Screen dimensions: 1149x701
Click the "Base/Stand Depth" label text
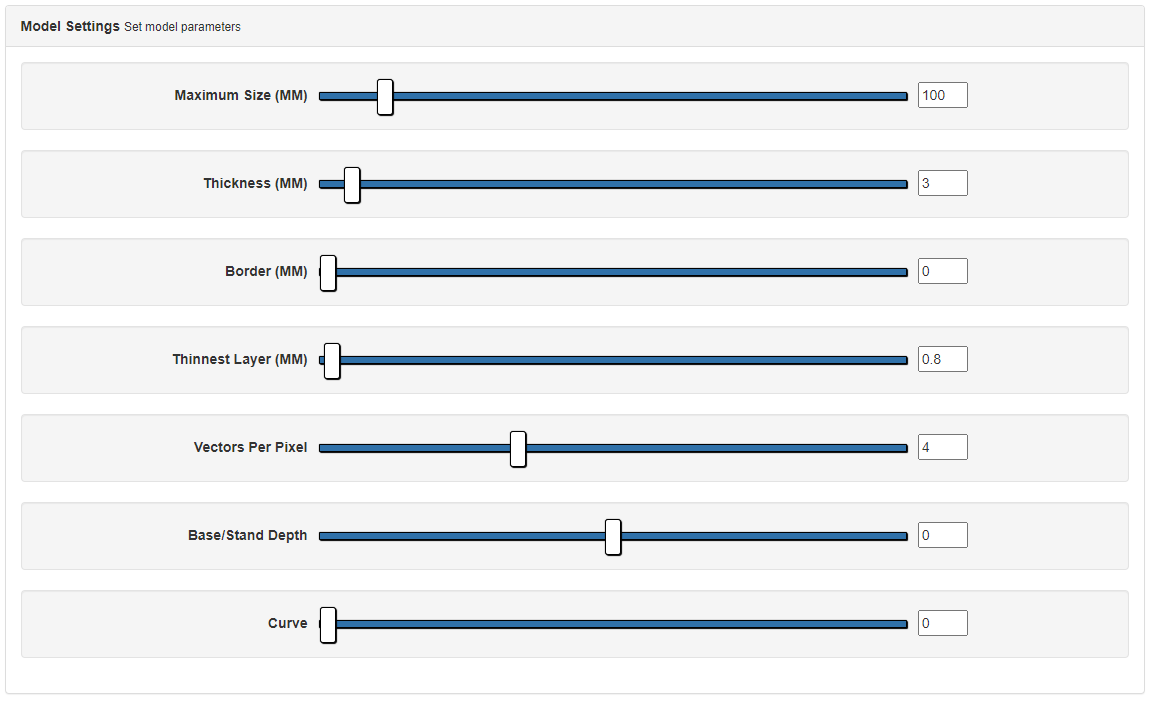point(247,536)
